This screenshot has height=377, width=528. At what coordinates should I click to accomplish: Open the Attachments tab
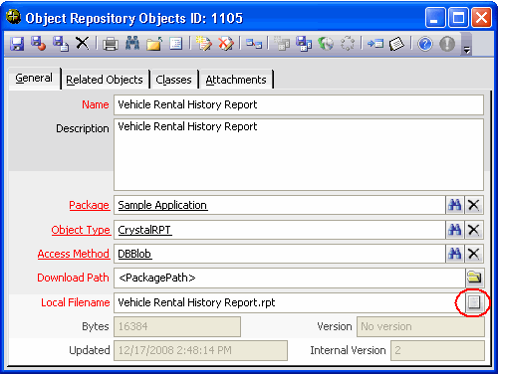[236, 80]
